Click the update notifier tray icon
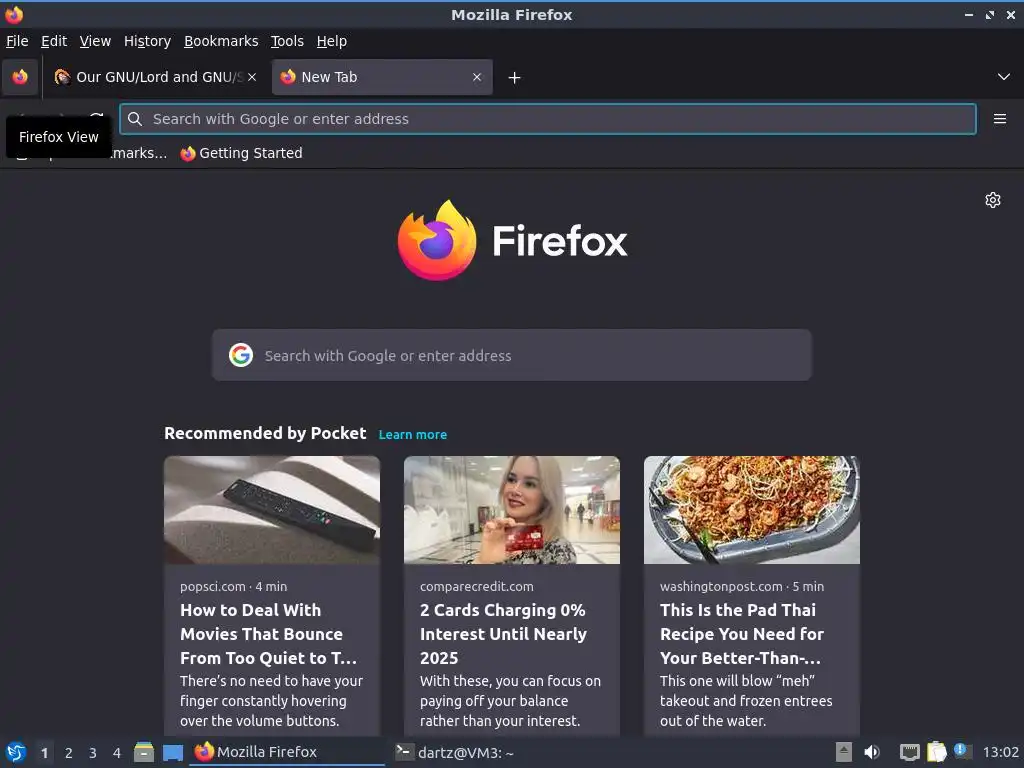This screenshot has width=1024, height=768. tap(962, 751)
